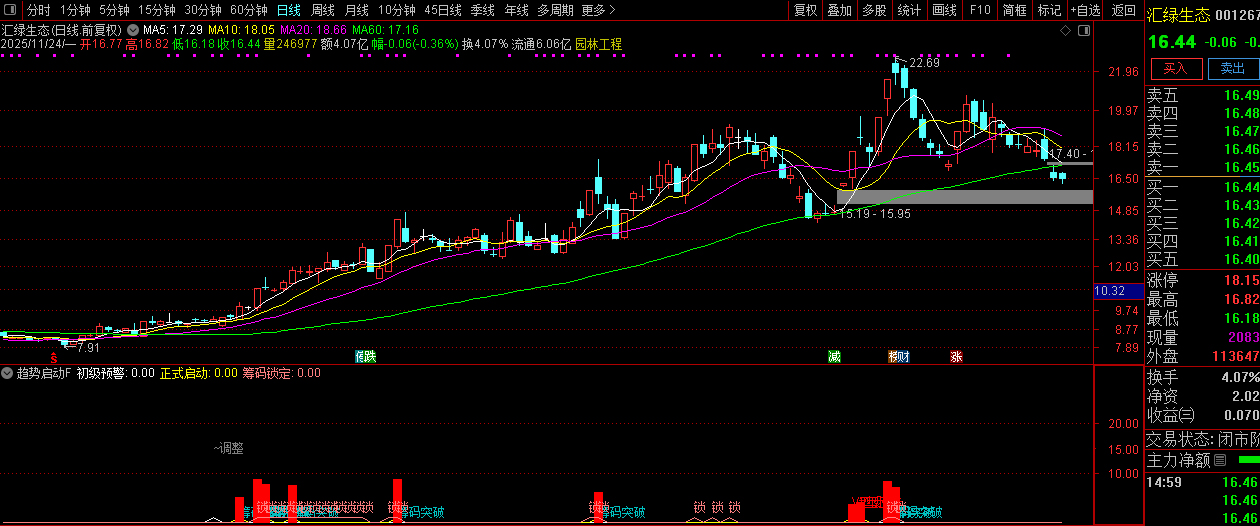Activate the 画线 drawing tool
The width and height of the screenshot is (1260, 526).
click(x=944, y=10)
